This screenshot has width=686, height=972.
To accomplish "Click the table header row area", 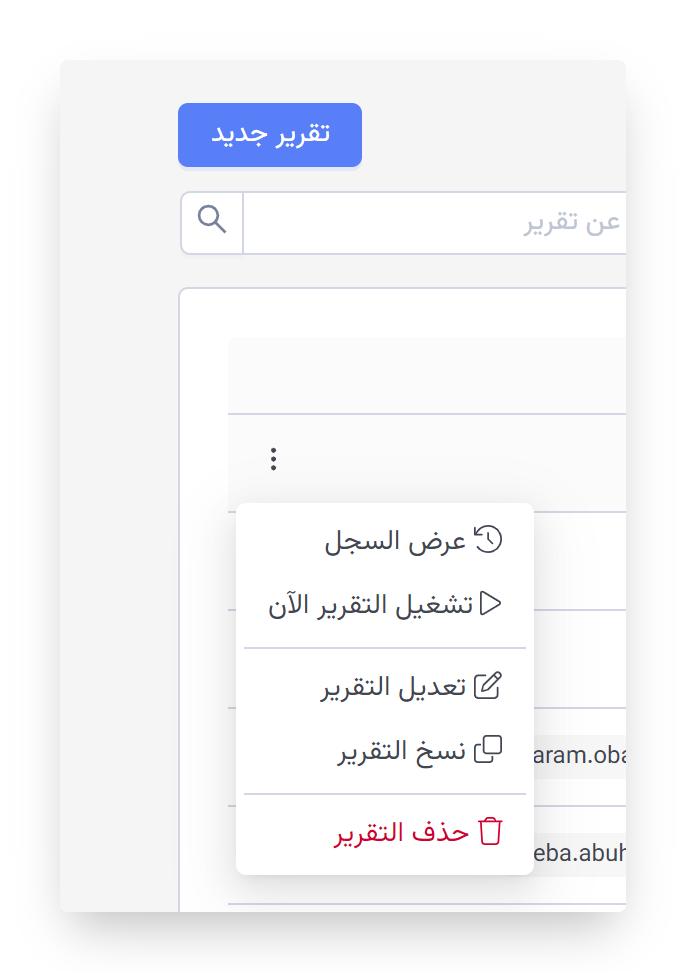I will [427, 376].
